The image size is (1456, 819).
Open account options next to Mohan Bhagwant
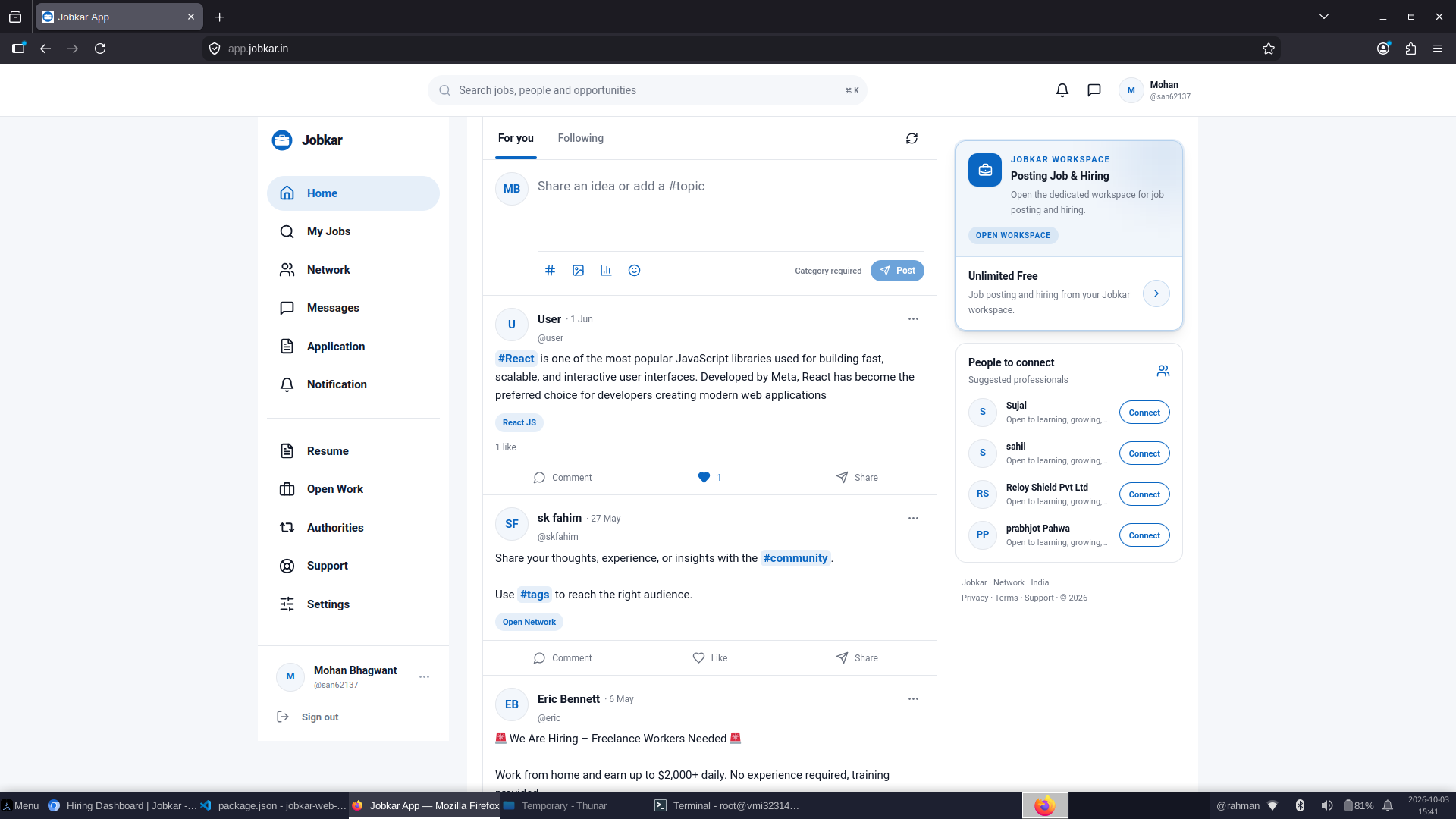coord(424,676)
